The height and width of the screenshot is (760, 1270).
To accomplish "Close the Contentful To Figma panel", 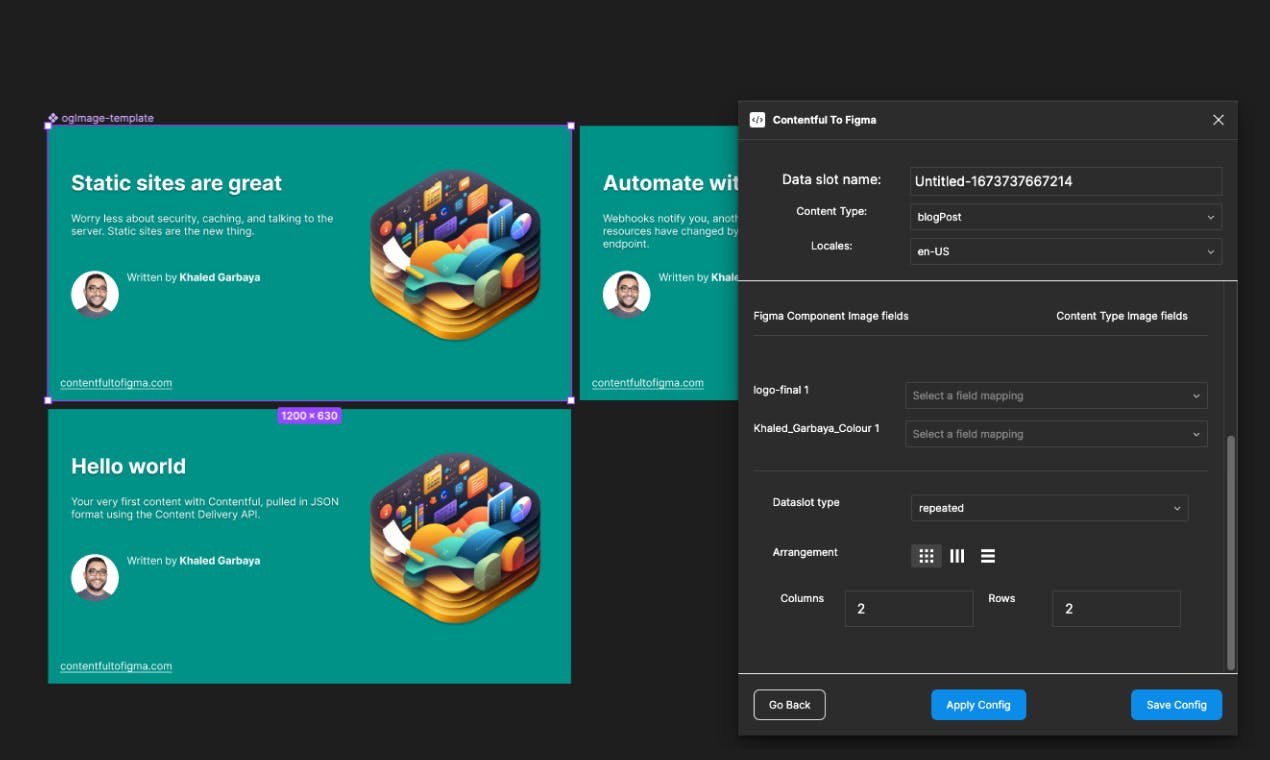I will pos(1218,120).
